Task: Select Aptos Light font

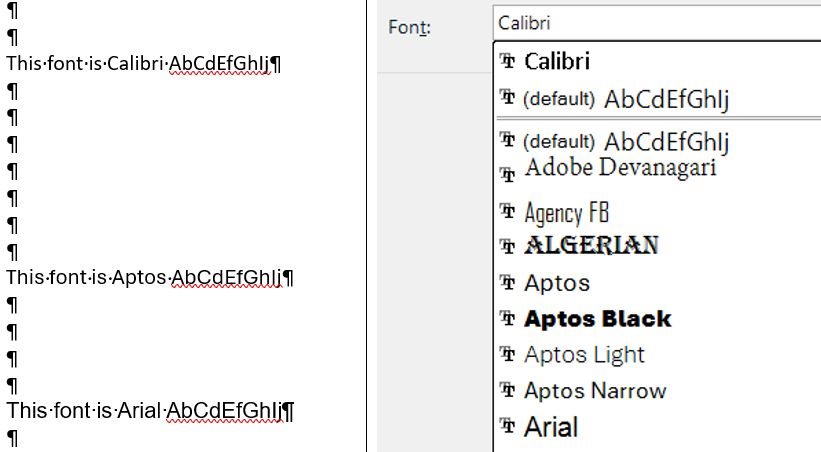Action: (584, 355)
